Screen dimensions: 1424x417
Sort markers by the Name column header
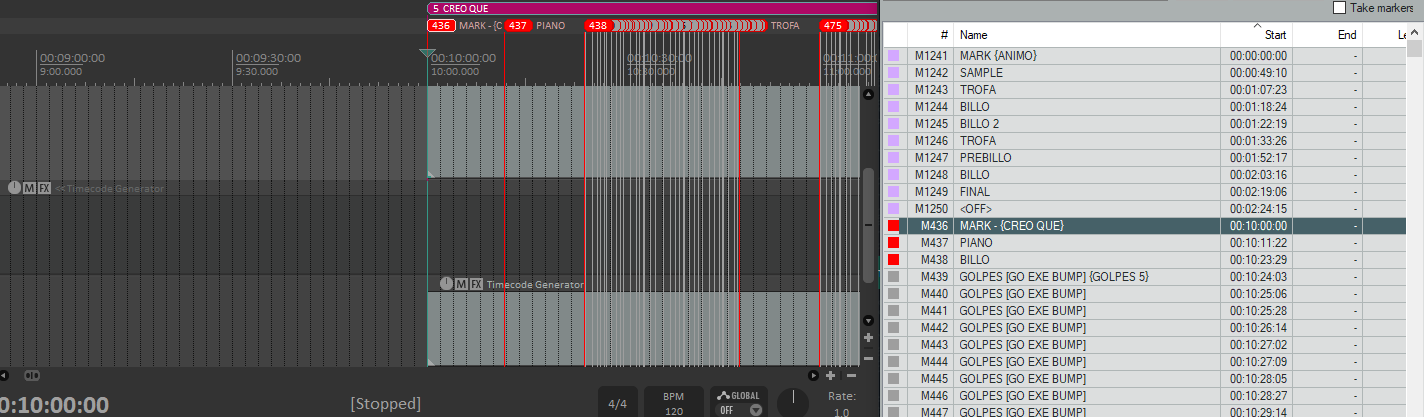pyautogui.click(x=1085, y=35)
